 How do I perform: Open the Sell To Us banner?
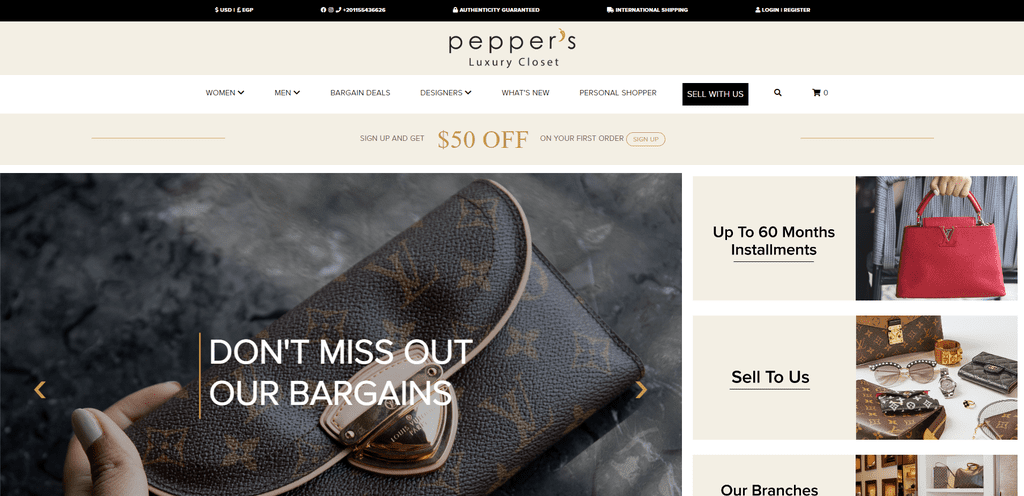(x=855, y=377)
